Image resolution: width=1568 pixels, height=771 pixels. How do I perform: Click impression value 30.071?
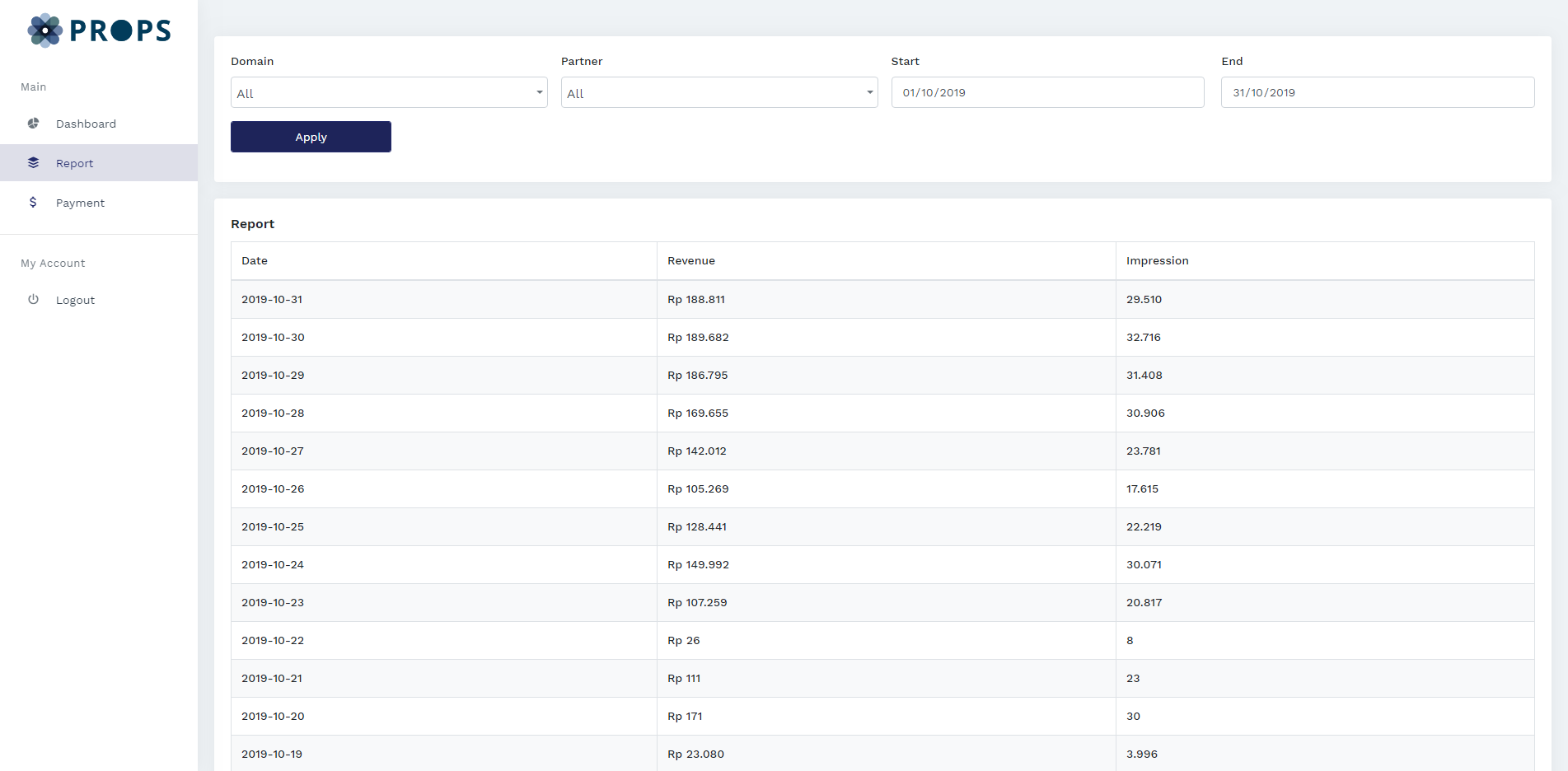point(1144,564)
